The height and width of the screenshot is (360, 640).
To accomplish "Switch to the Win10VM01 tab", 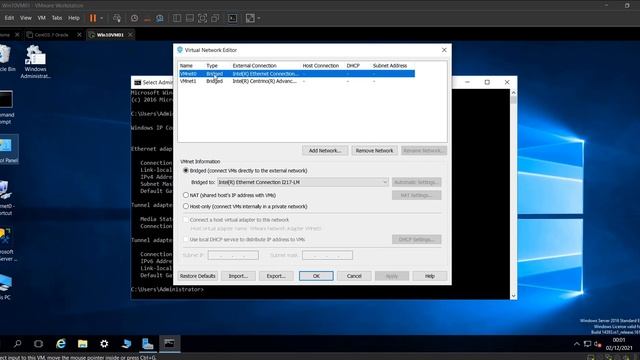I will pos(110,35).
